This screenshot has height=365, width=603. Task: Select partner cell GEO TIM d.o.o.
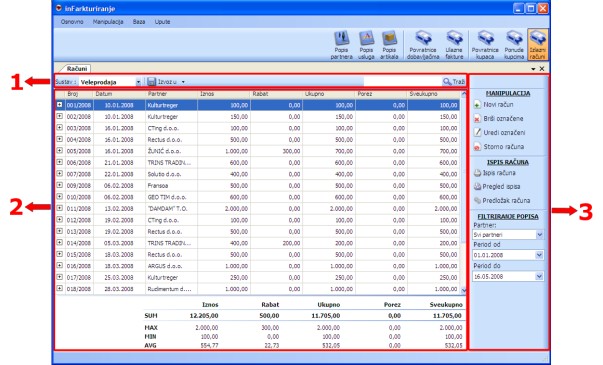[172, 197]
